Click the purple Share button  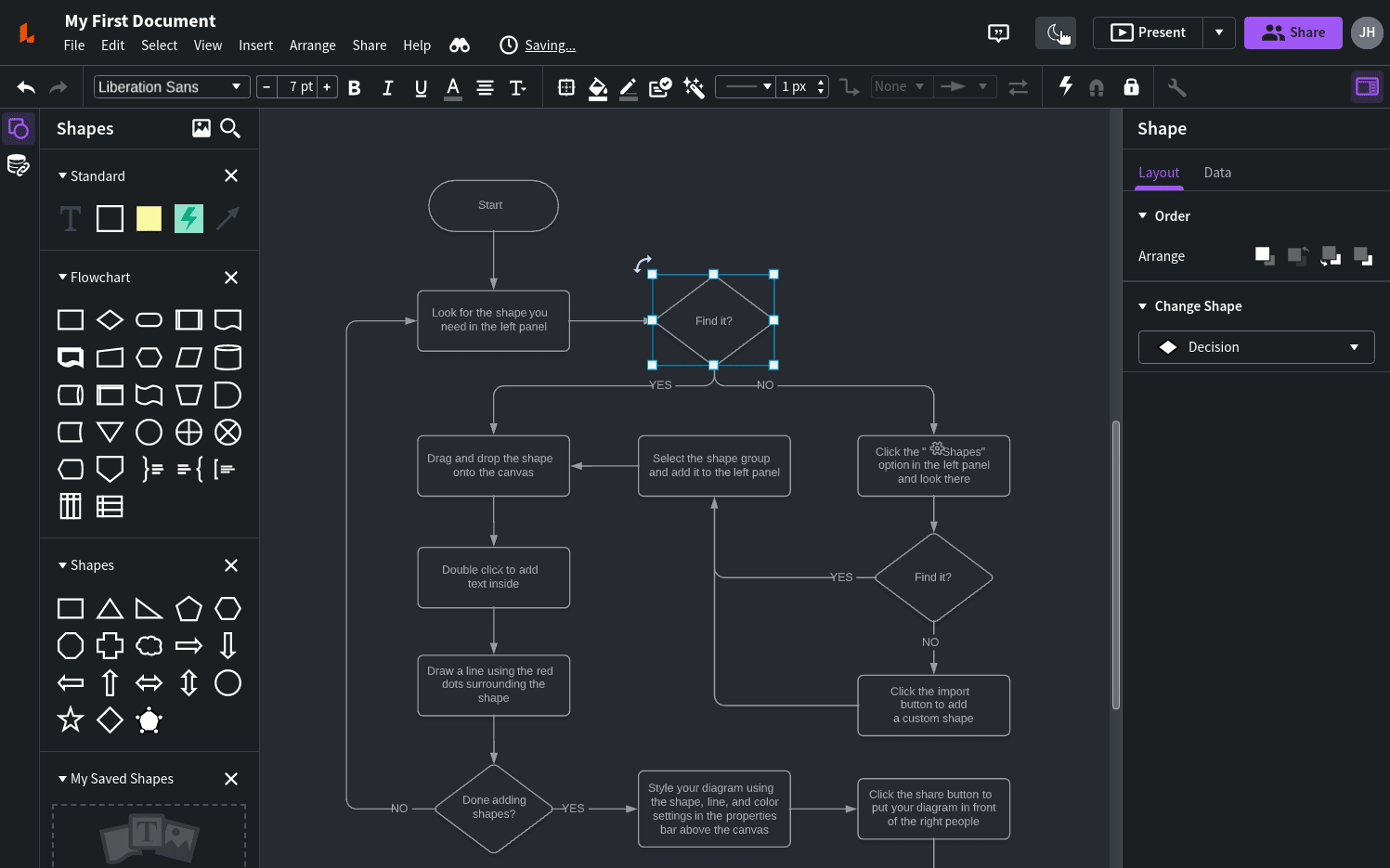[1293, 32]
